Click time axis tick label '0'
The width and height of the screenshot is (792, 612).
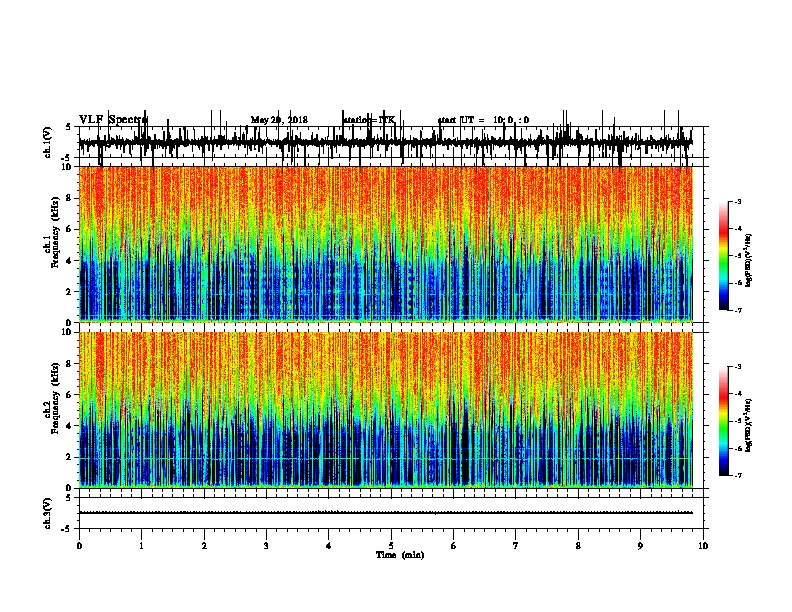coord(79,546)
